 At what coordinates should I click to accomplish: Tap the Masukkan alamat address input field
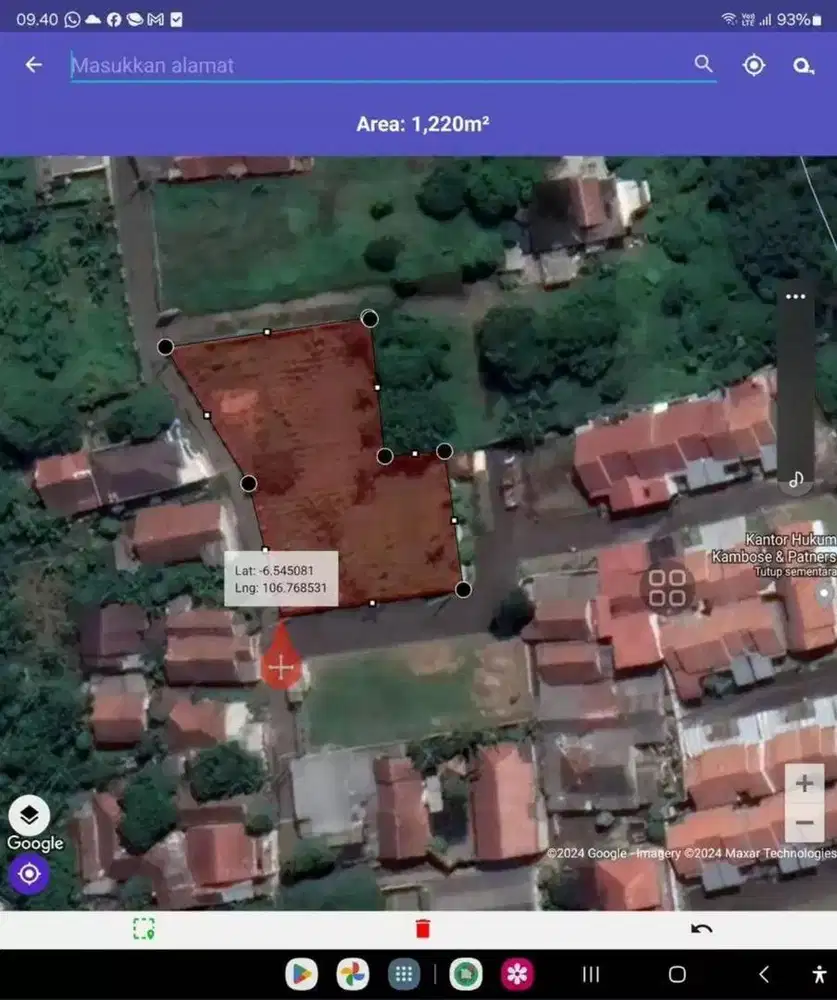[x=300, y=65]
